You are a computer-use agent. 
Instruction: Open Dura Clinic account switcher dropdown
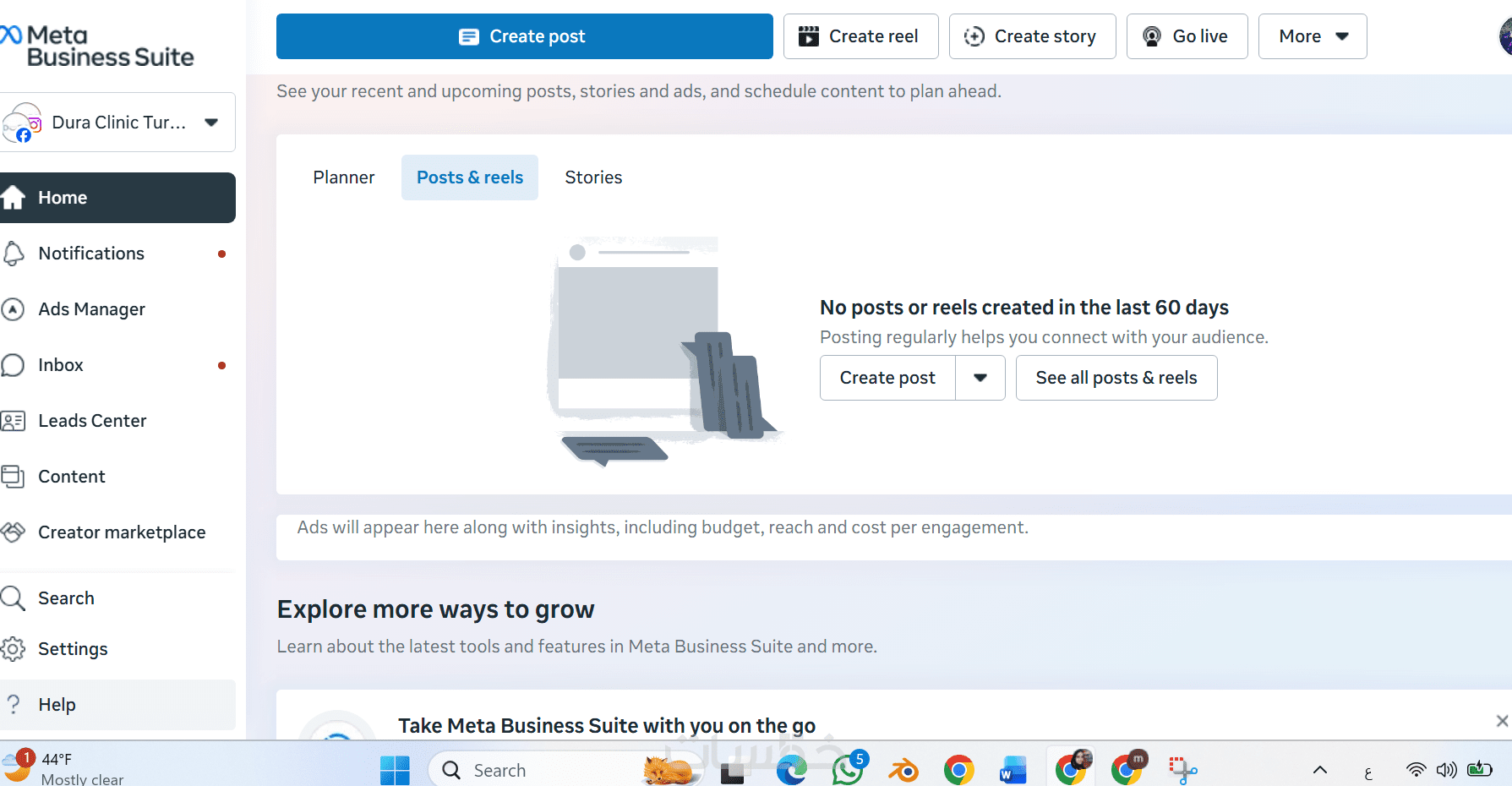click(117, 123)
